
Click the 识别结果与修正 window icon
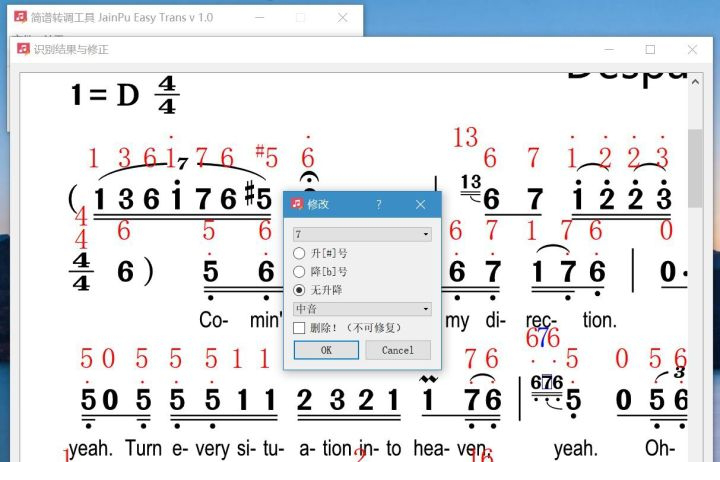pyautogui.click(x=23, y=49)
